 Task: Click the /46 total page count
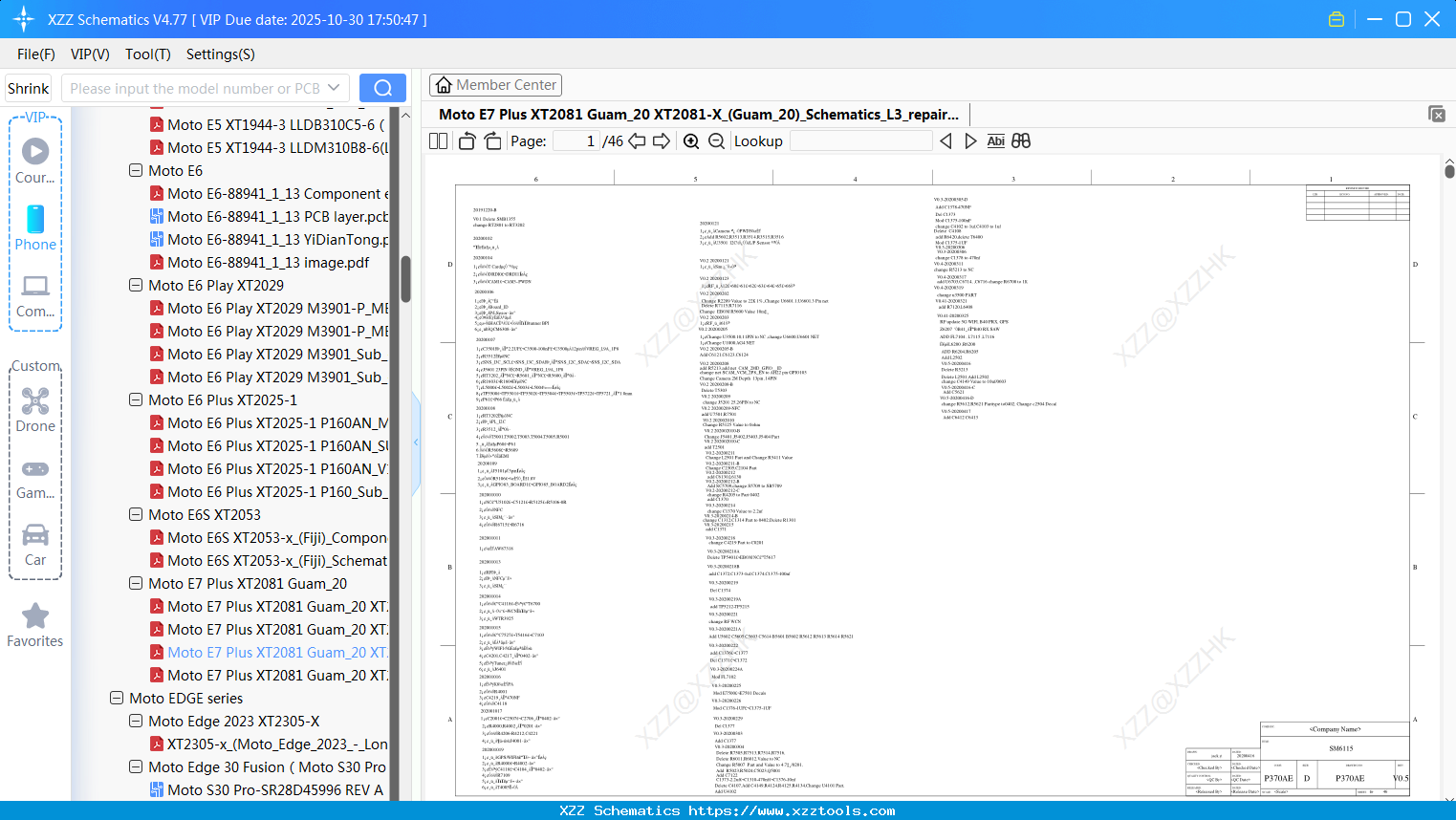coord(613,141)
